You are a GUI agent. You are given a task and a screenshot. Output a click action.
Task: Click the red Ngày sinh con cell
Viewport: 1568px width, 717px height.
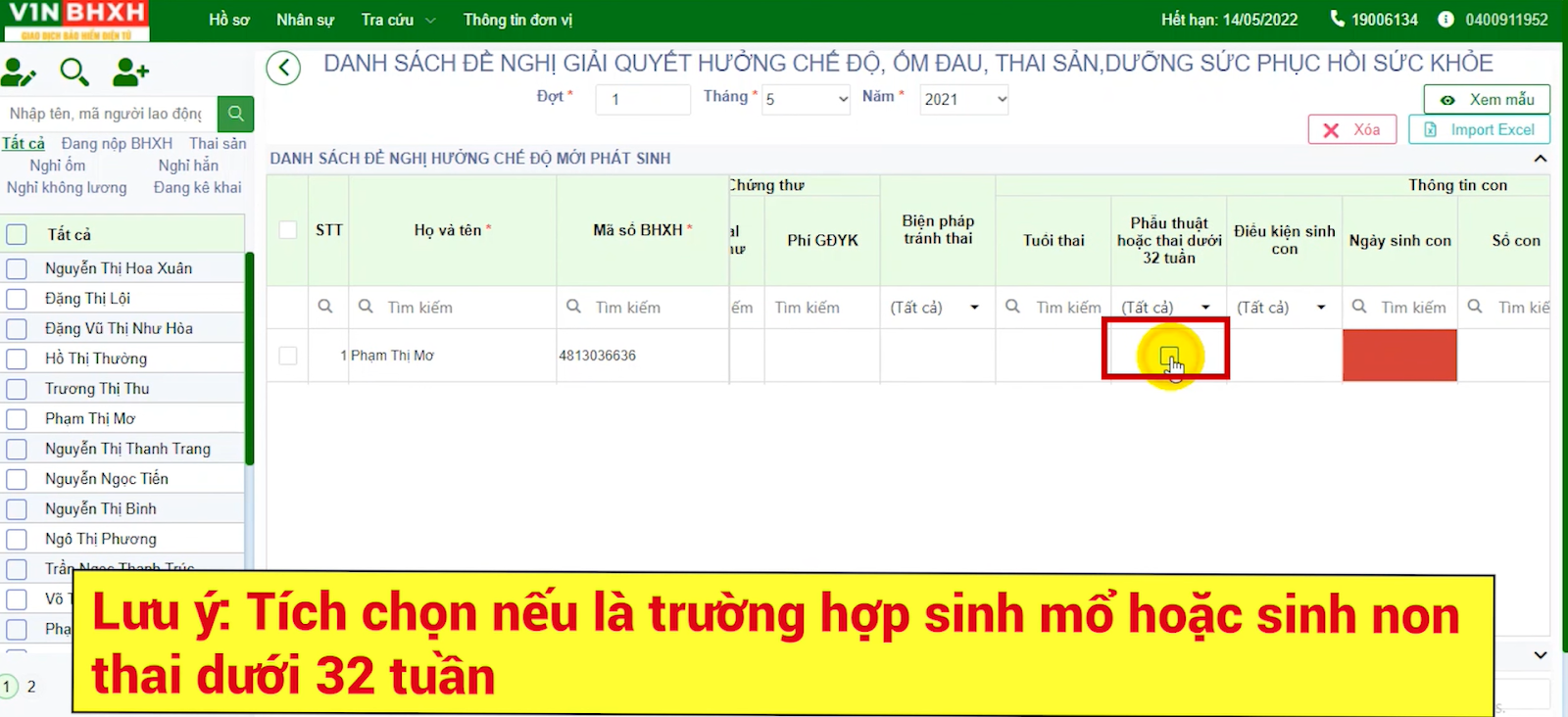pos(1399,356)
